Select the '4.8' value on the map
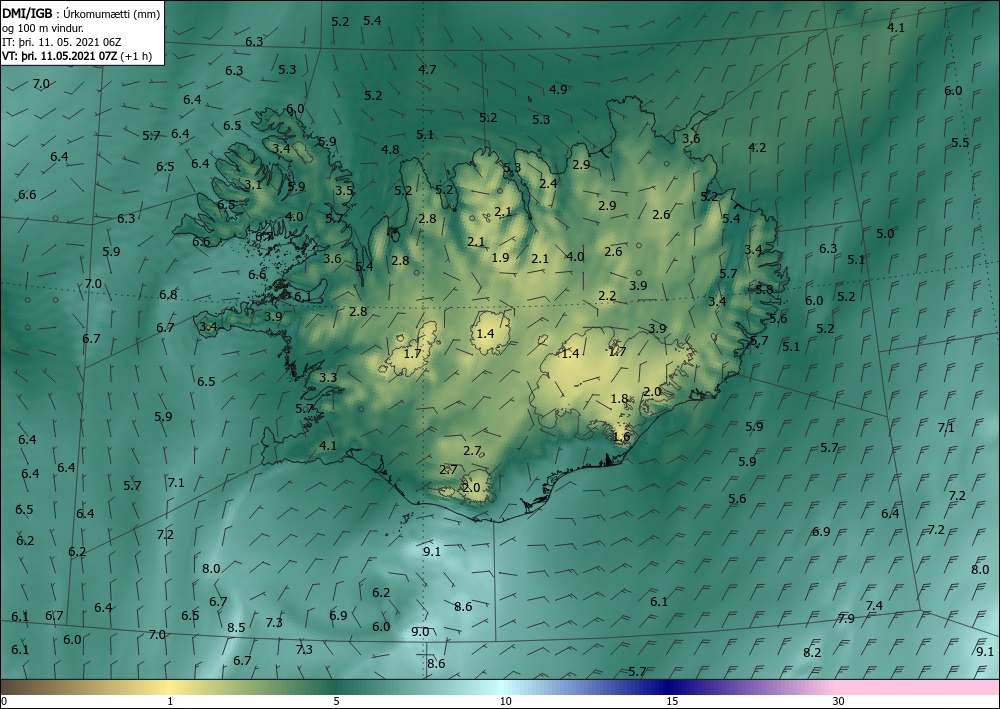The image size is (1000, 709). pos(390,150)
